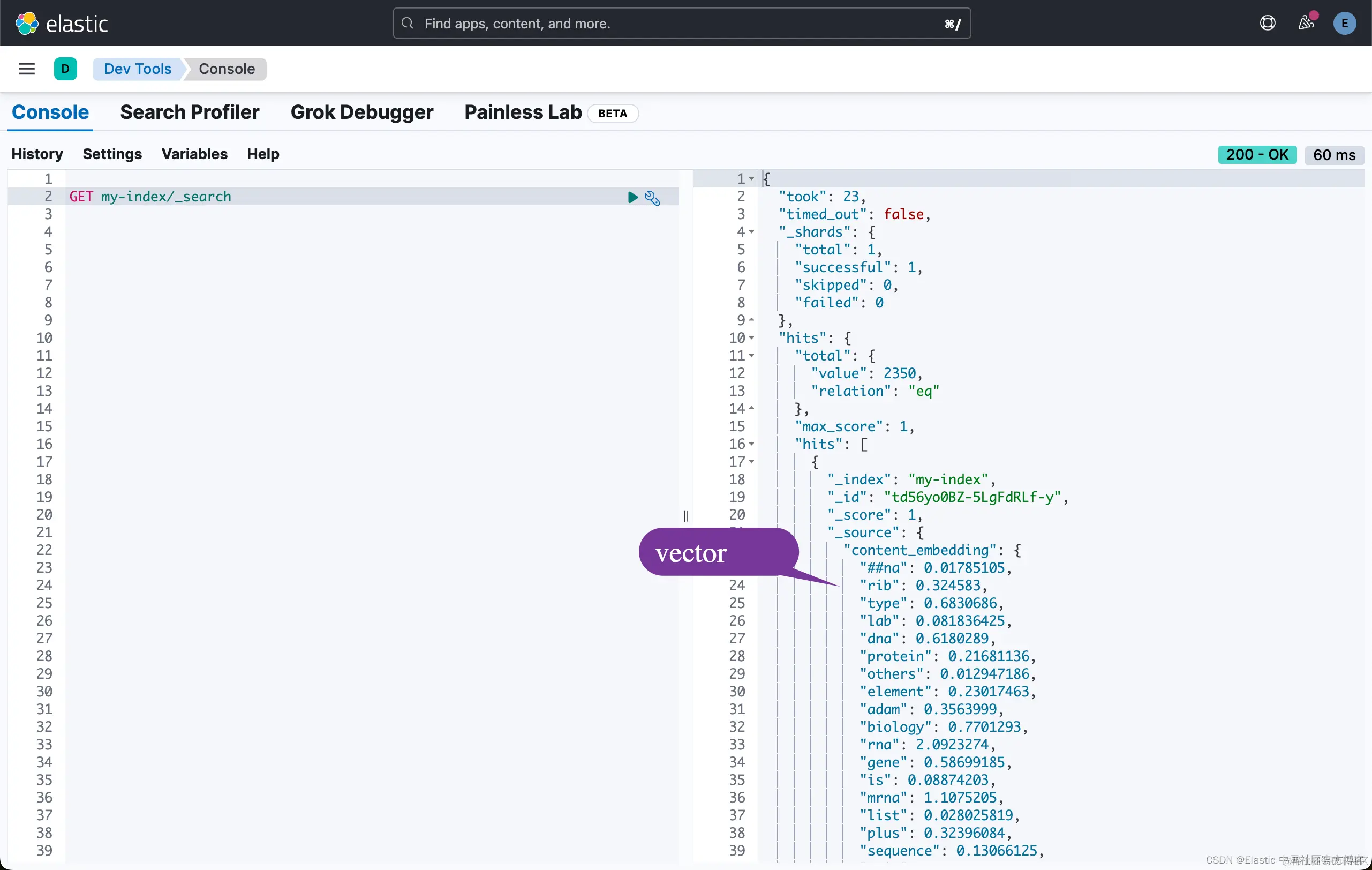Open the Painless Lab tab
This screenshot has width=1372, height=870.
523,112
